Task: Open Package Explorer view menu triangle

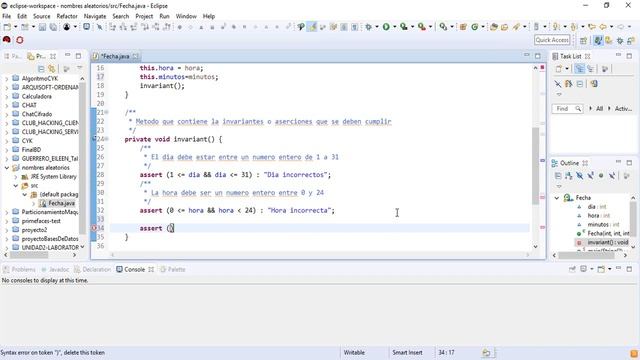Action: (x=80, y=68)
